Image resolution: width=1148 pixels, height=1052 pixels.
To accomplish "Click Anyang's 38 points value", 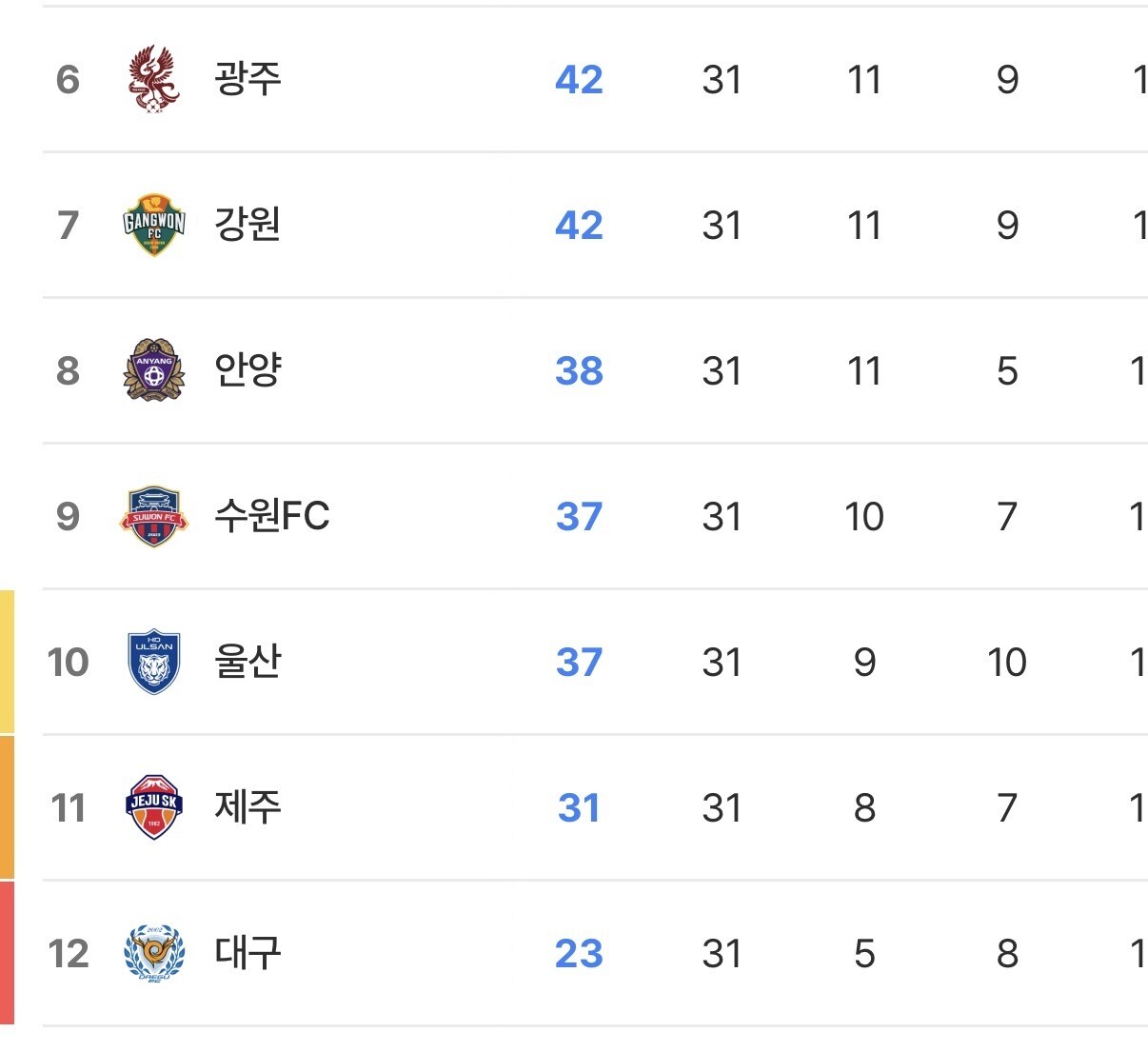I will pyautogui.click(x=579, y=370).
